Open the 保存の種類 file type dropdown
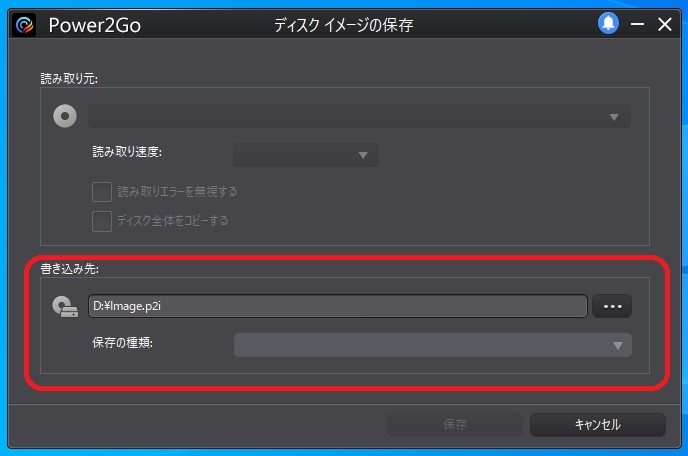This screenshot has height=456, width=688. coord(433,345)
